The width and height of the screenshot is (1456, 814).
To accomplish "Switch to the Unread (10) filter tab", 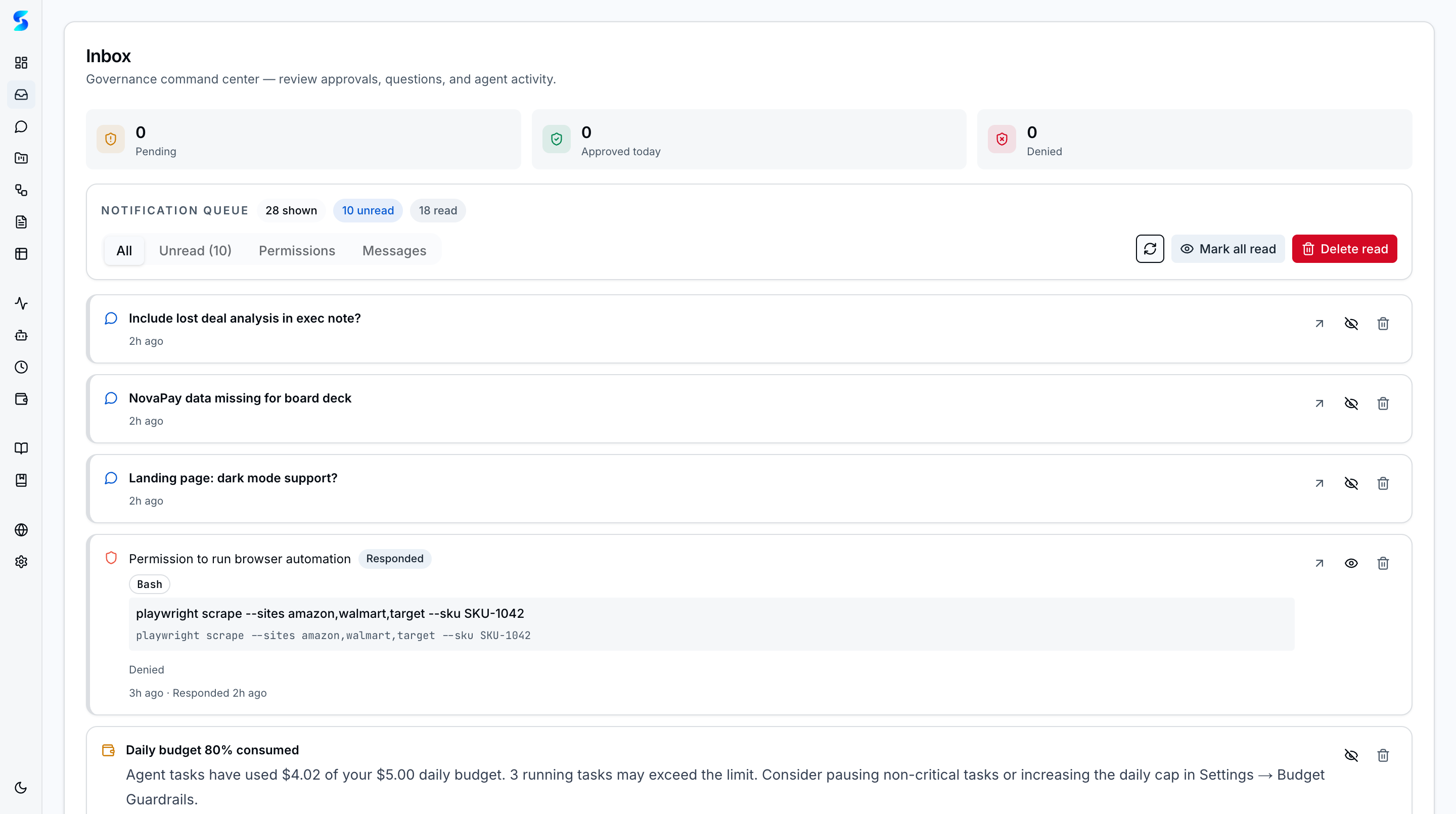I will tap(195, 250).
